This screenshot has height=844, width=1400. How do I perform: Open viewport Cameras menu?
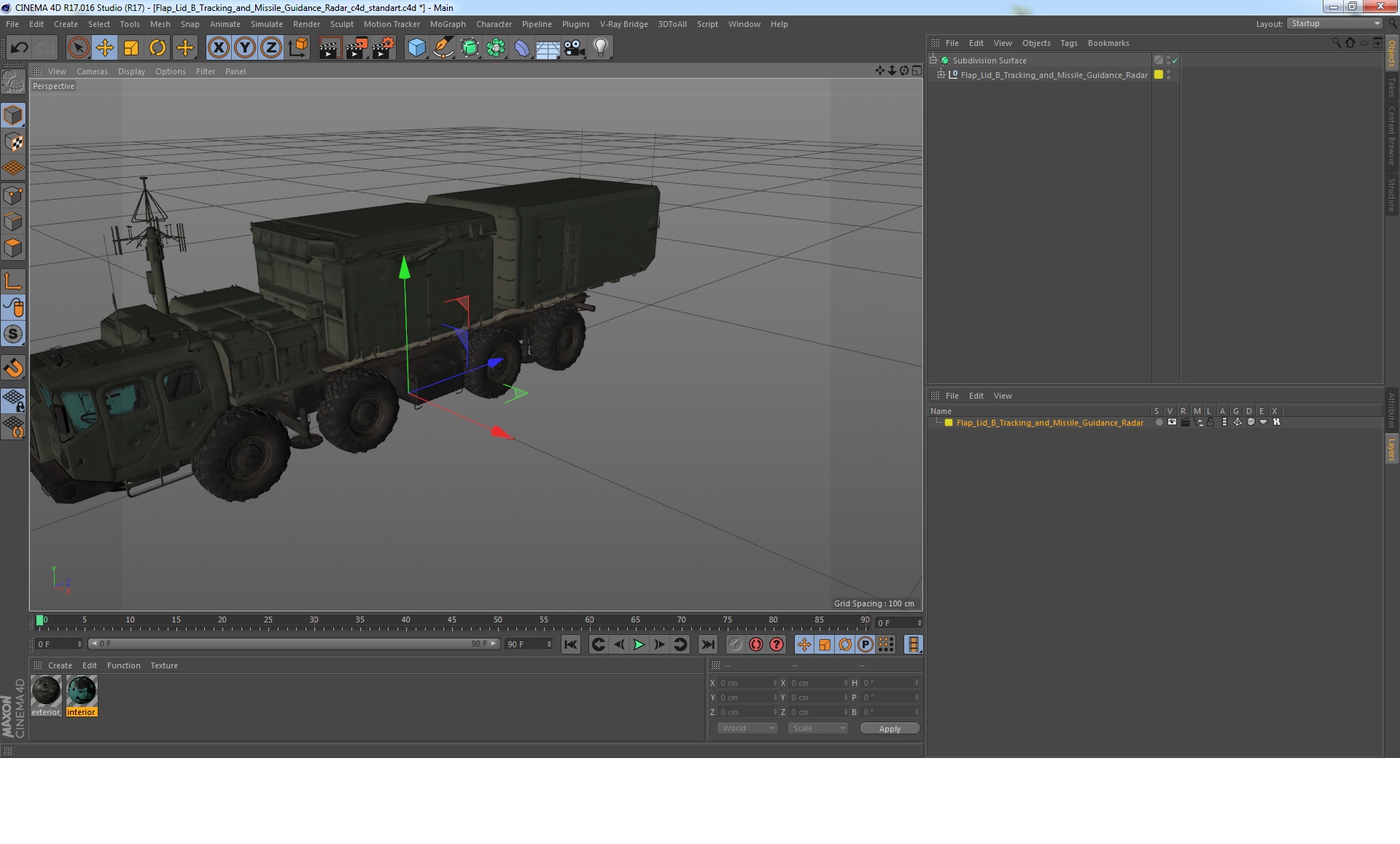92,71
